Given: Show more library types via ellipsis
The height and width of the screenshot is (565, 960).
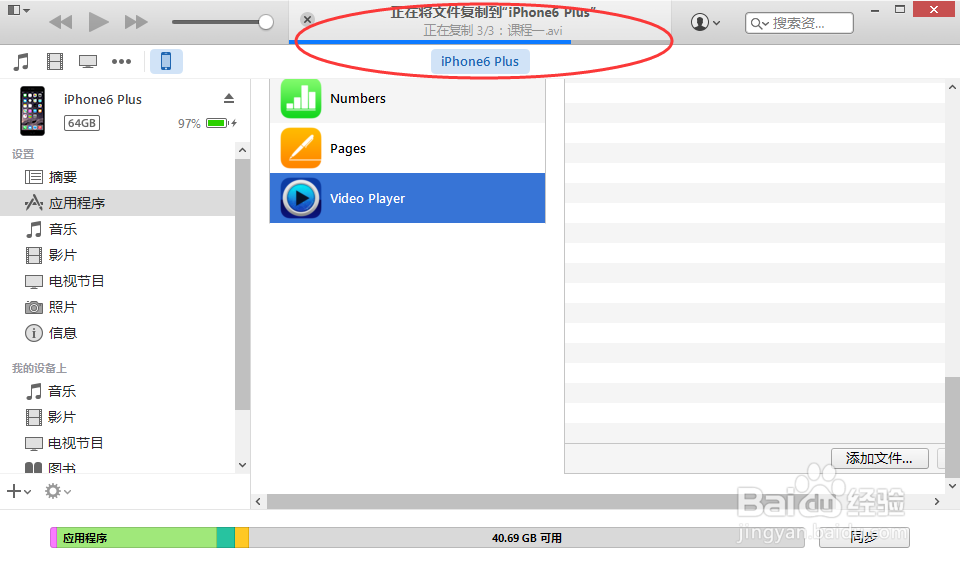Looking at the screenshot, I should [x=121, y=61].
